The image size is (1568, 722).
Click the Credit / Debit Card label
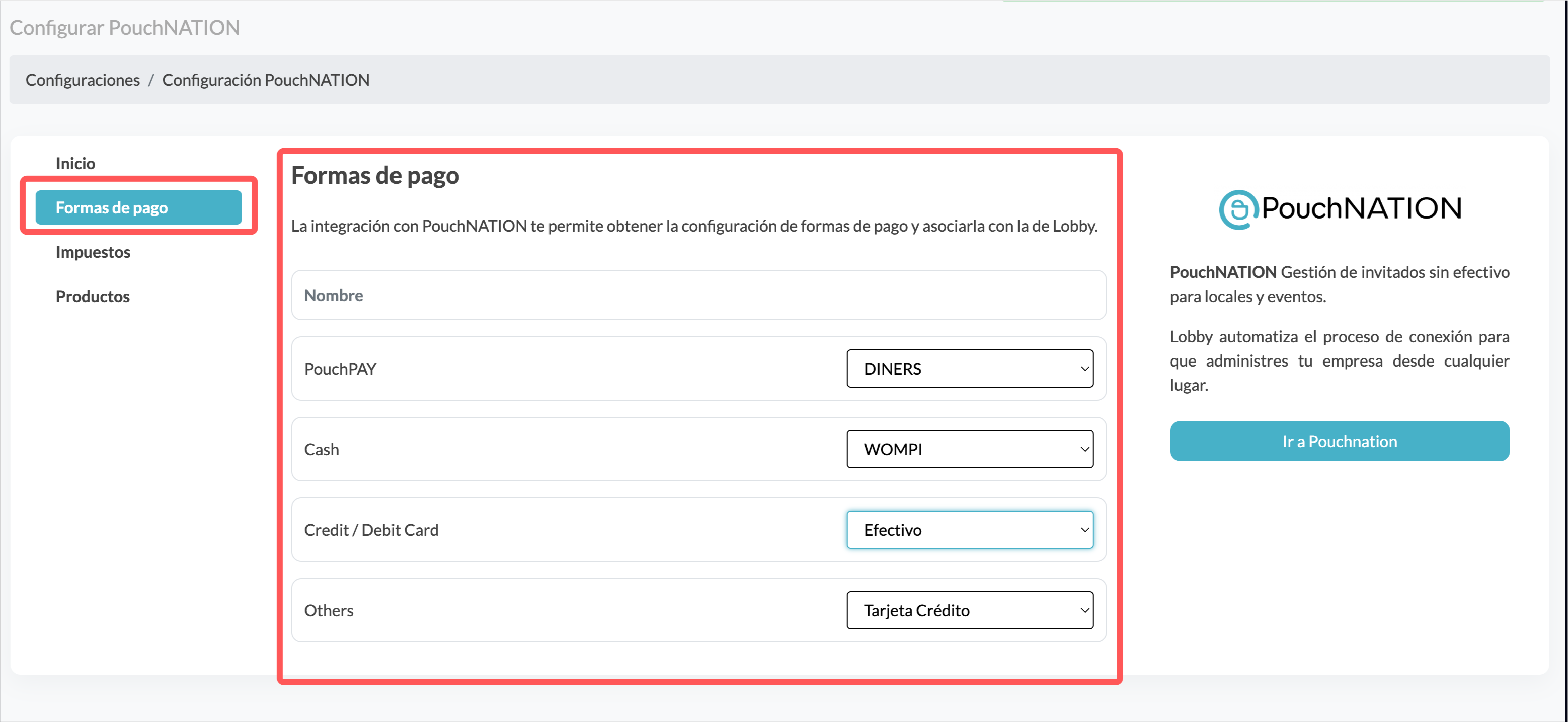point(371,530)
